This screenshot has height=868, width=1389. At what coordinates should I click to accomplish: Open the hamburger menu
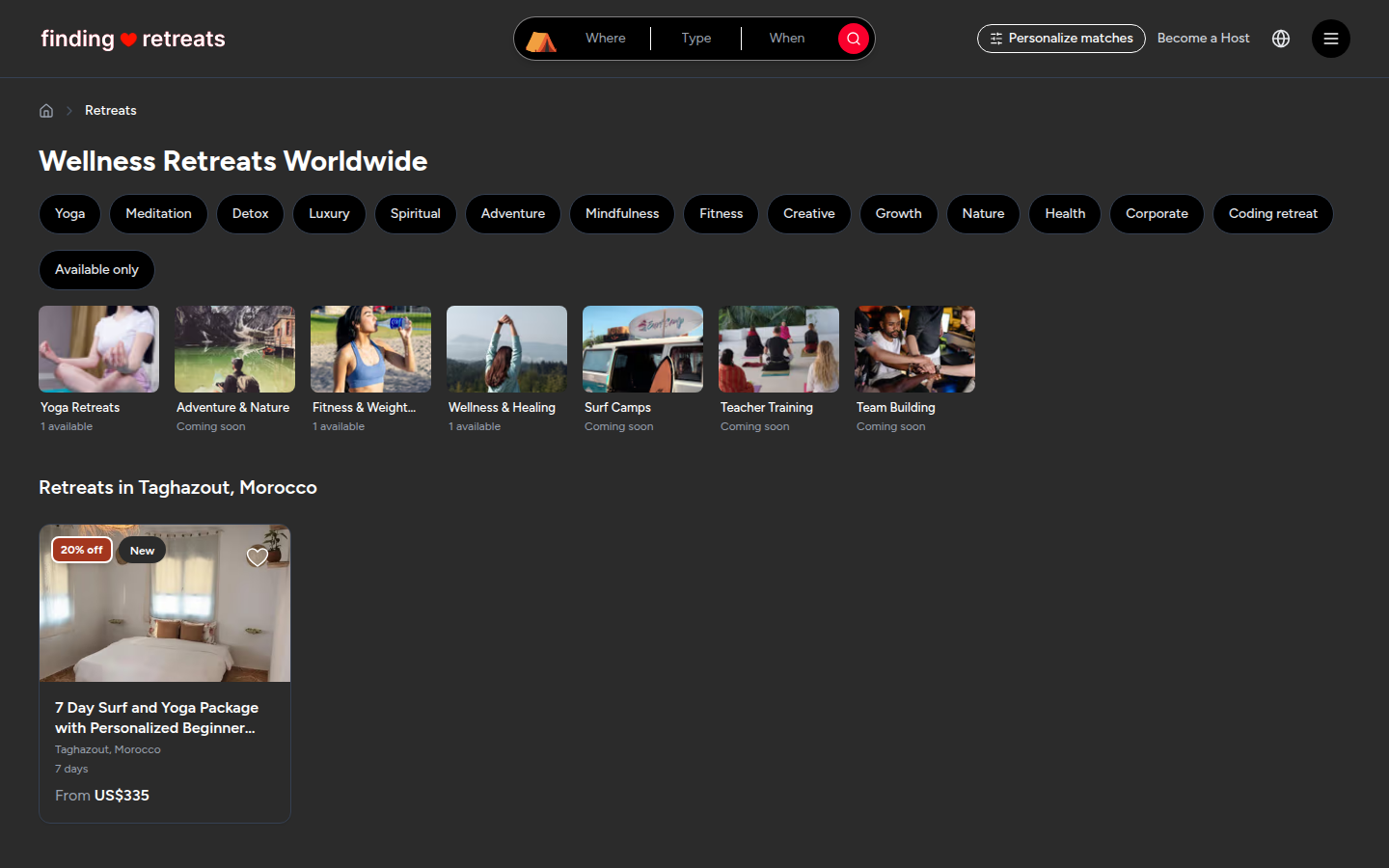tap(1331, 39)
